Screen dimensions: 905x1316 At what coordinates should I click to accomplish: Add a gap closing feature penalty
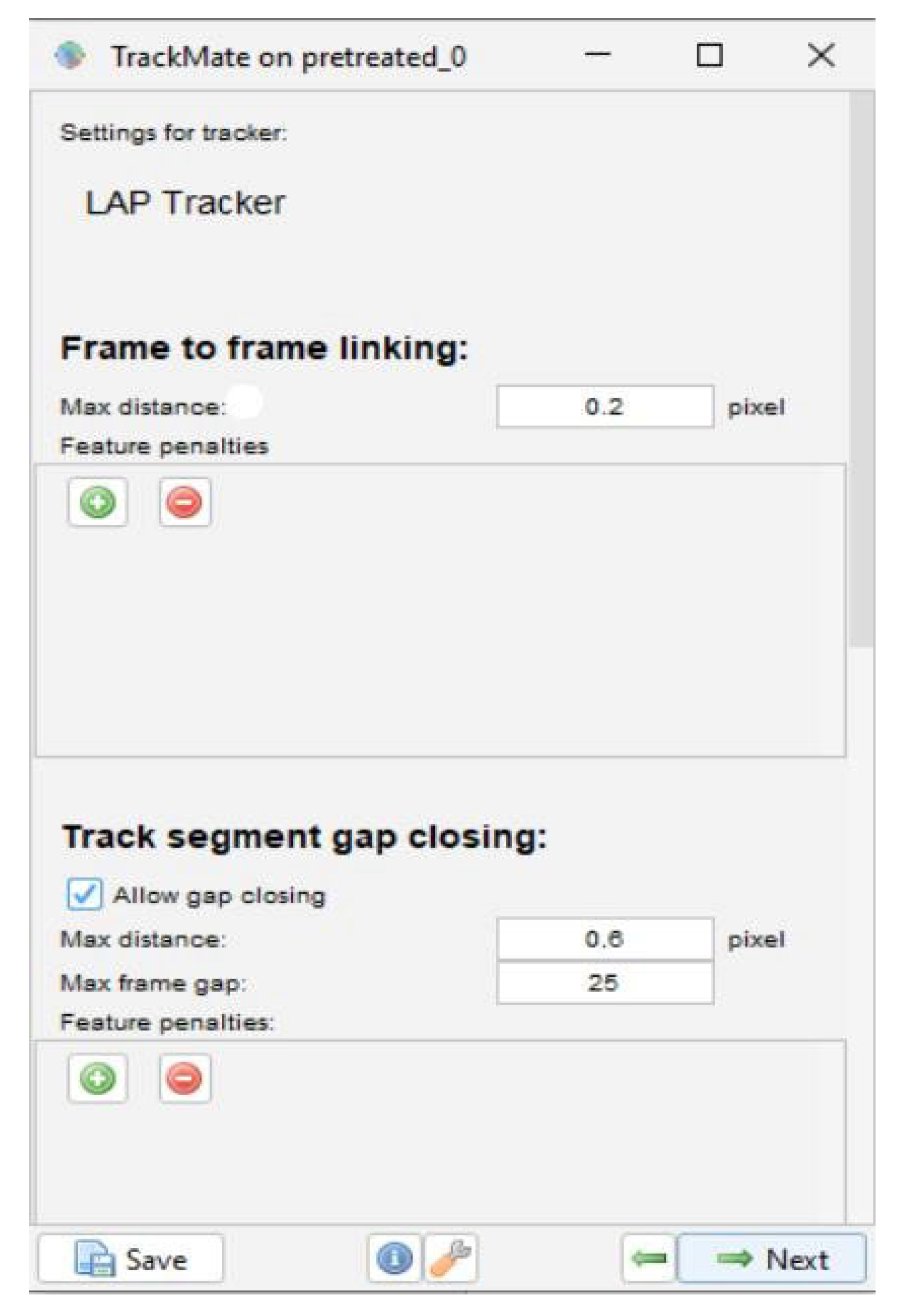[x=97, y=1078]
